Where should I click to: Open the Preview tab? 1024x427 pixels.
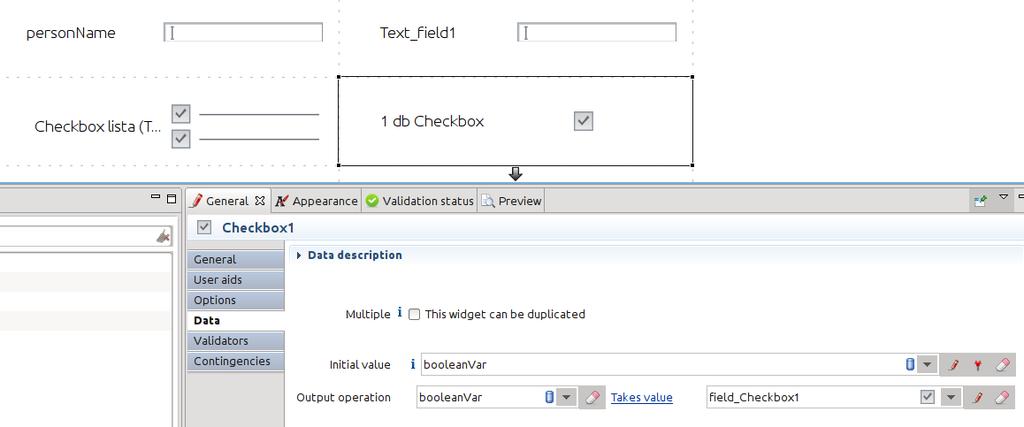(x=511, y=201)
